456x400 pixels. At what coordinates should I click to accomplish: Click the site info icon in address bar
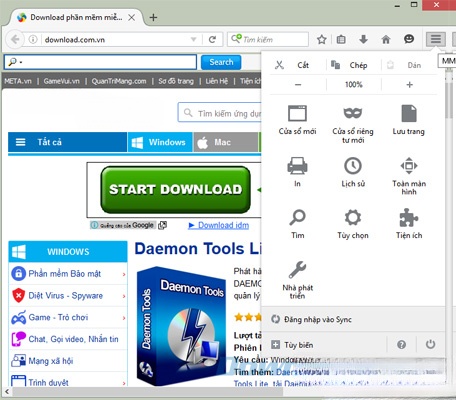tap(33, 39)
